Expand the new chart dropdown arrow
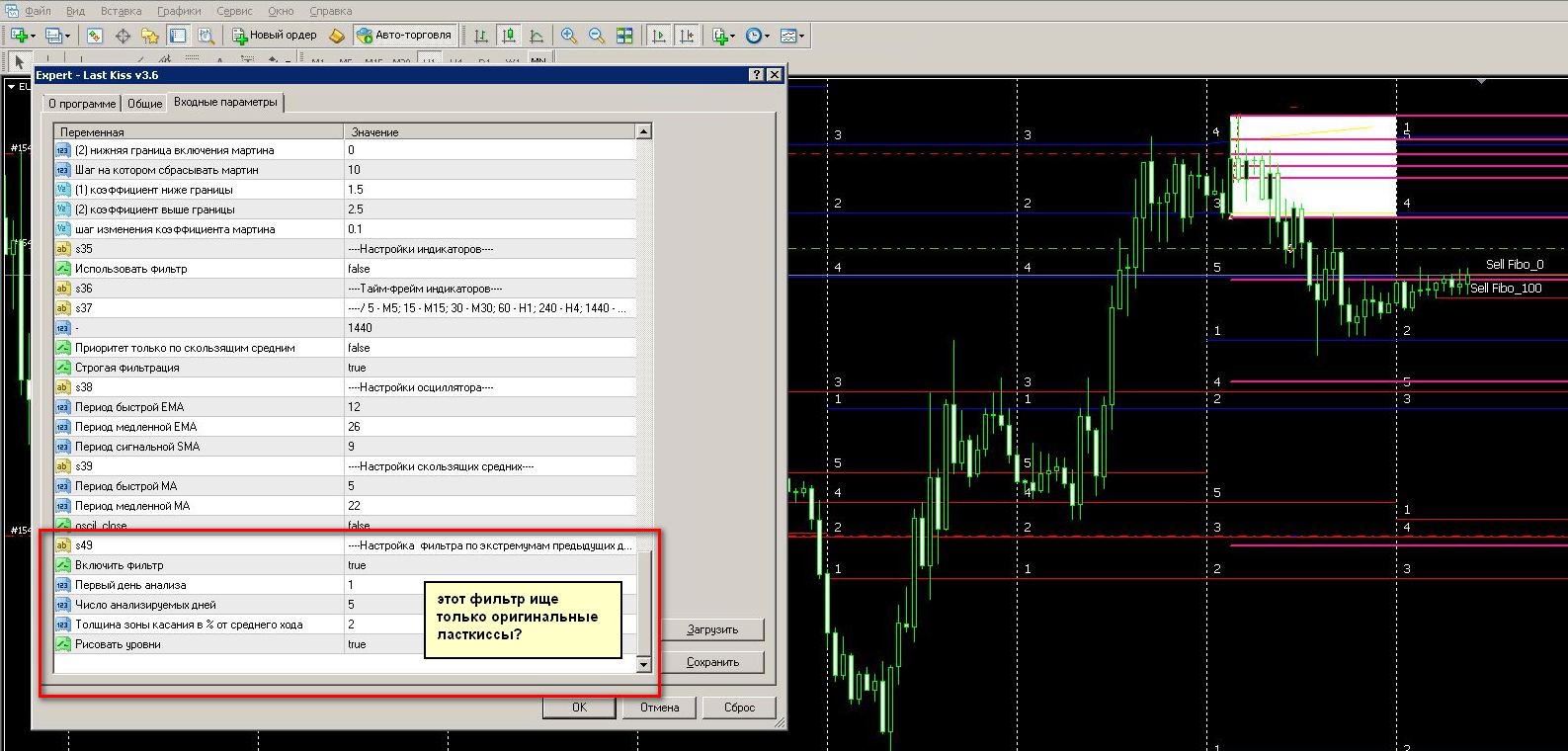 pyautogui.click(x=34, y=37)
